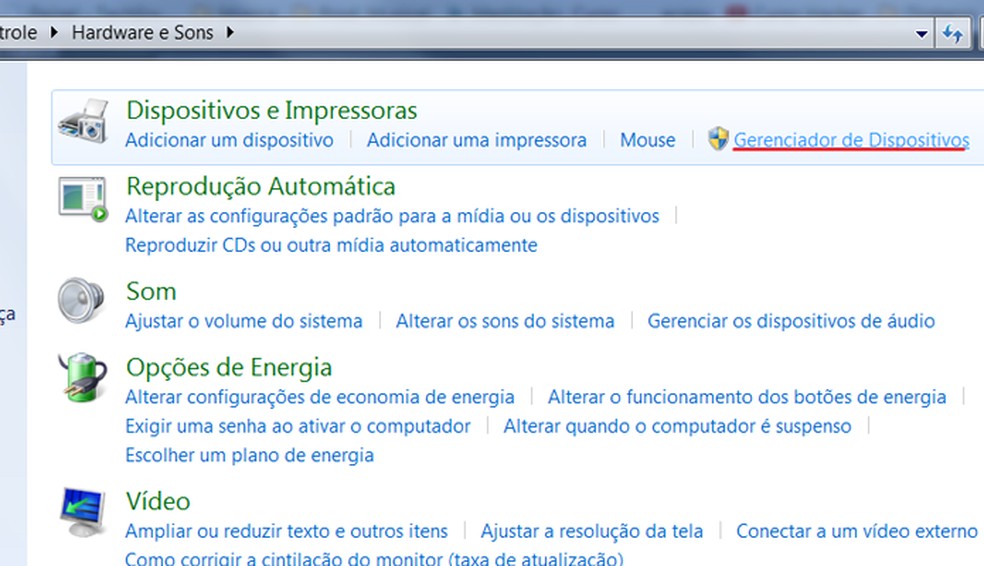Open the Dispositivos e Impressoras heading
Screen dimensions: 984x566
tap(272, 110)
